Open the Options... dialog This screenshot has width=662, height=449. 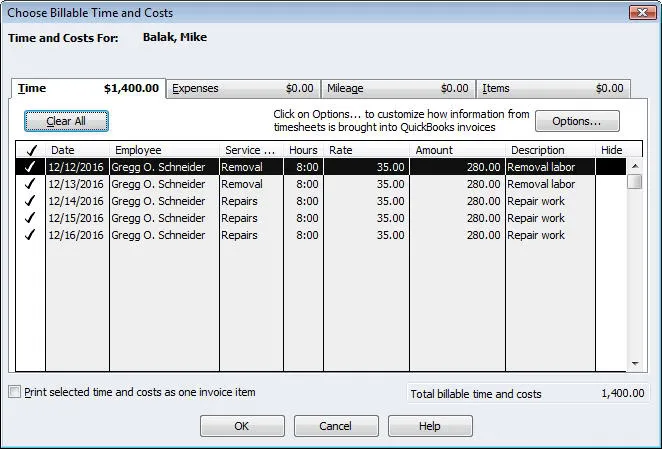[x=577, y=121]
